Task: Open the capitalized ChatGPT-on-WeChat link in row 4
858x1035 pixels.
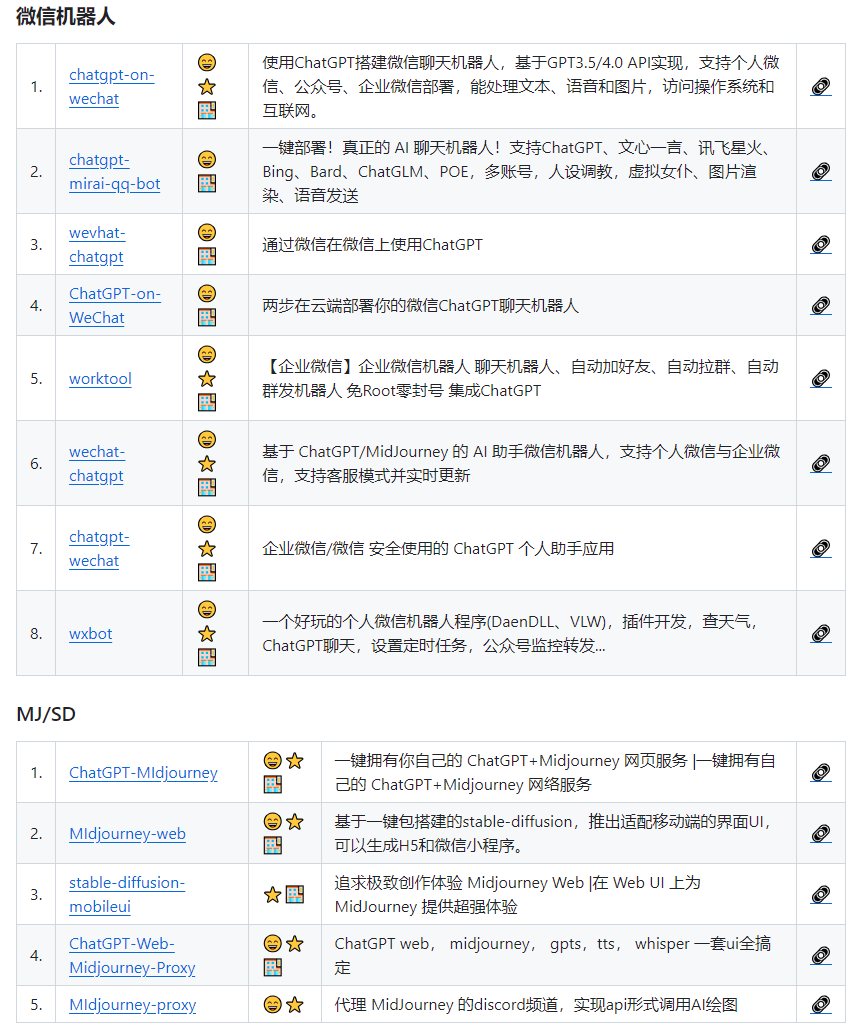Action: 115,306
